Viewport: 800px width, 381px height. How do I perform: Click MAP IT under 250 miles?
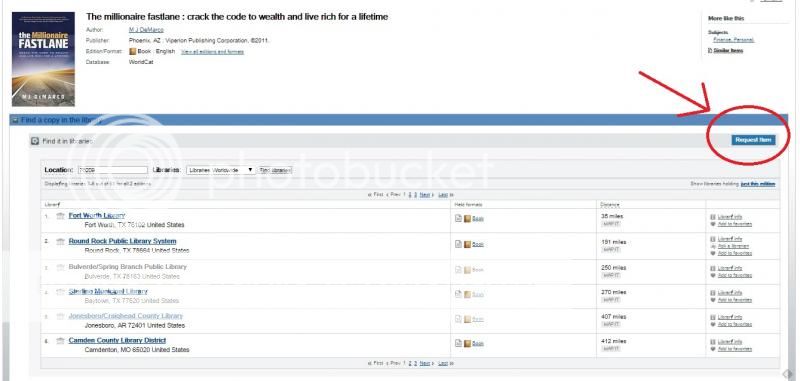point(611,275)
